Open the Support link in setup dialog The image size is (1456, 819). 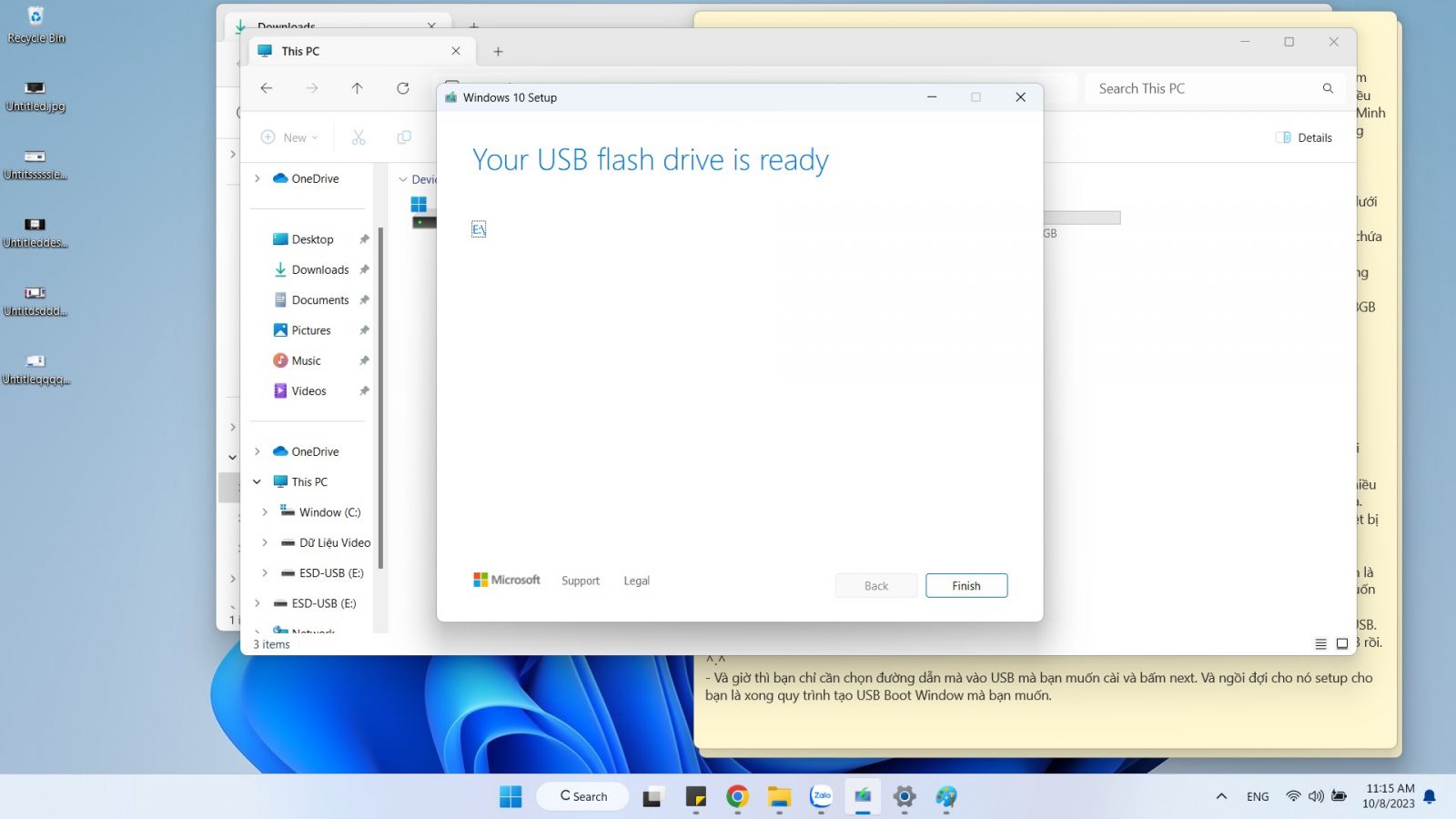coord(581,581)
